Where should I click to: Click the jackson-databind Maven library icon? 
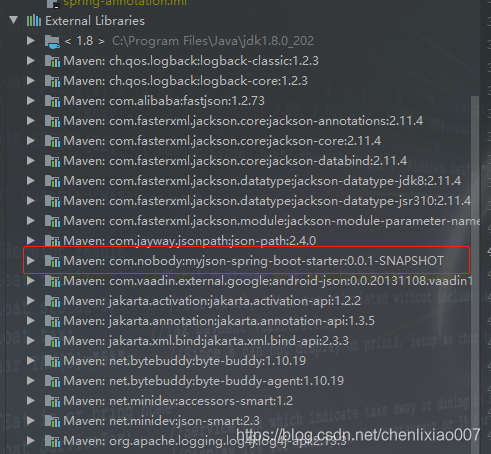click(52, 161)
